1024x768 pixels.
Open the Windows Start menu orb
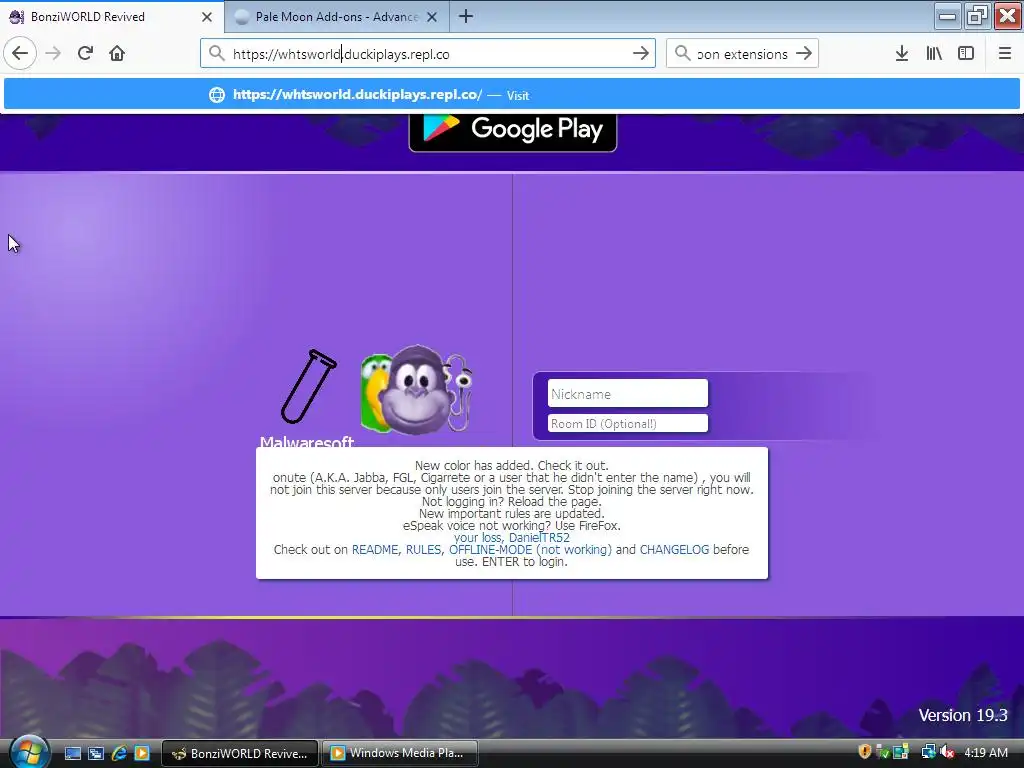[29, 753]
